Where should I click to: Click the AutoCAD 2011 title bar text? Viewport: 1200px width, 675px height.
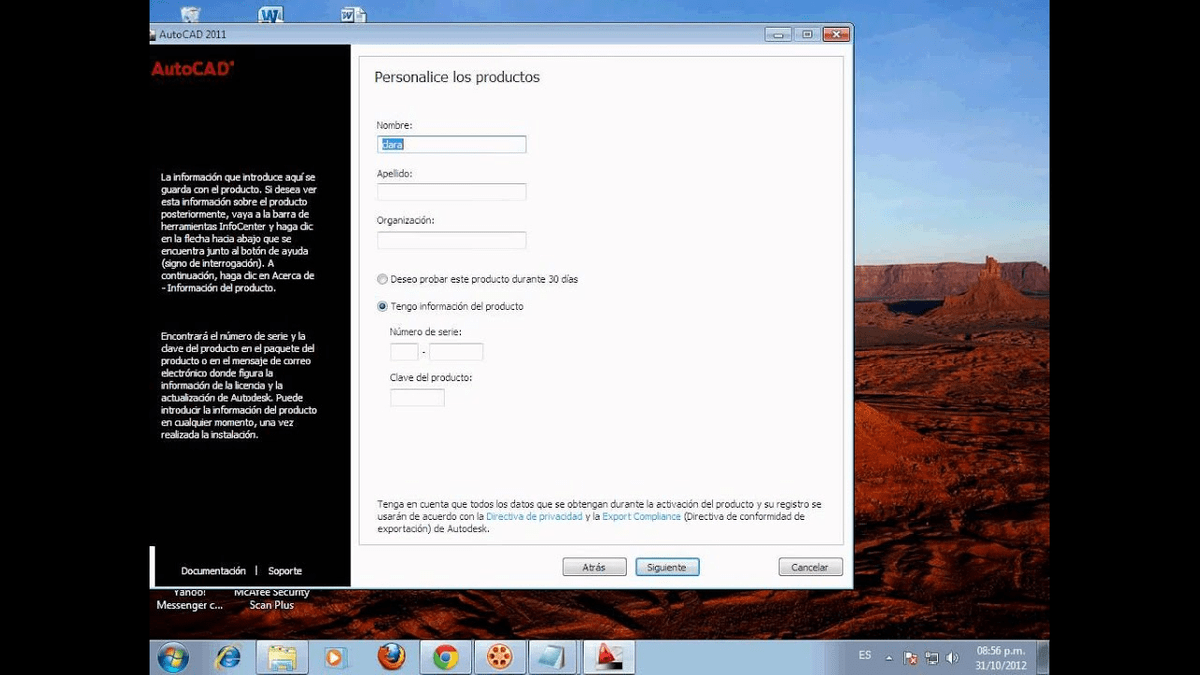pos(193,34)
